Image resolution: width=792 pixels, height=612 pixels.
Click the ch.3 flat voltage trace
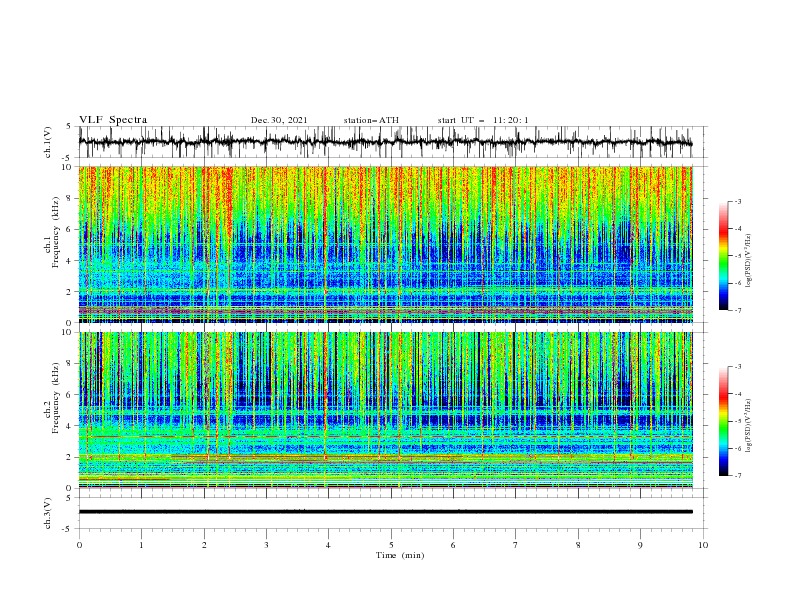[385, 512]
